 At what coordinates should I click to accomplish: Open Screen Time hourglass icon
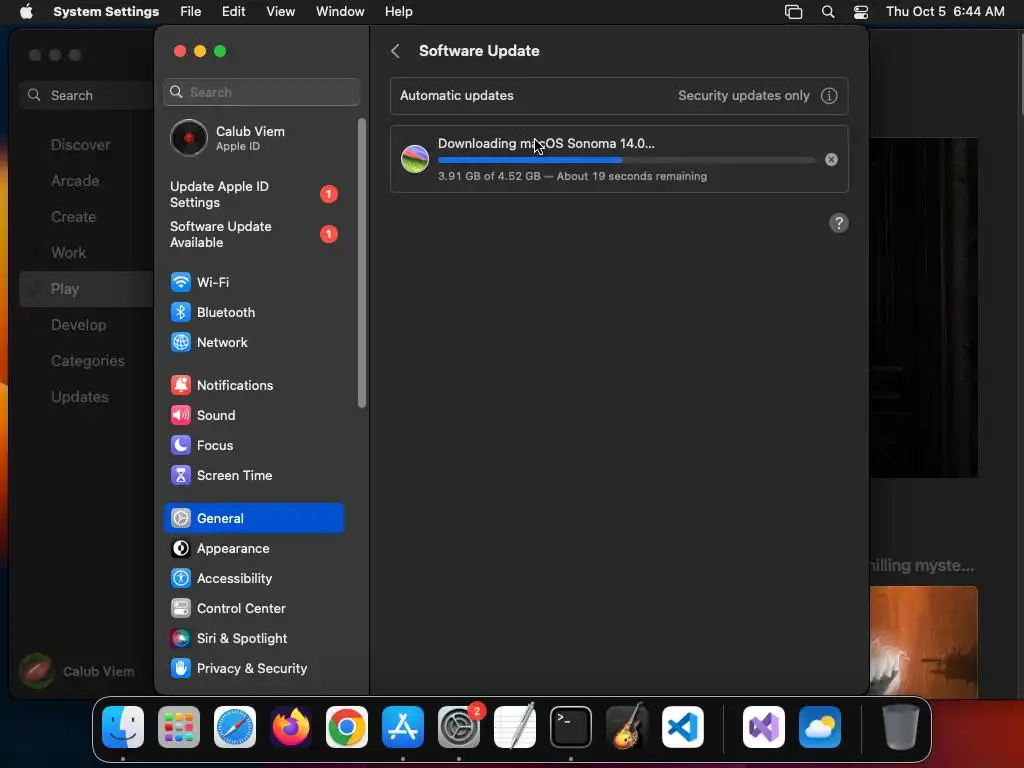180,475
